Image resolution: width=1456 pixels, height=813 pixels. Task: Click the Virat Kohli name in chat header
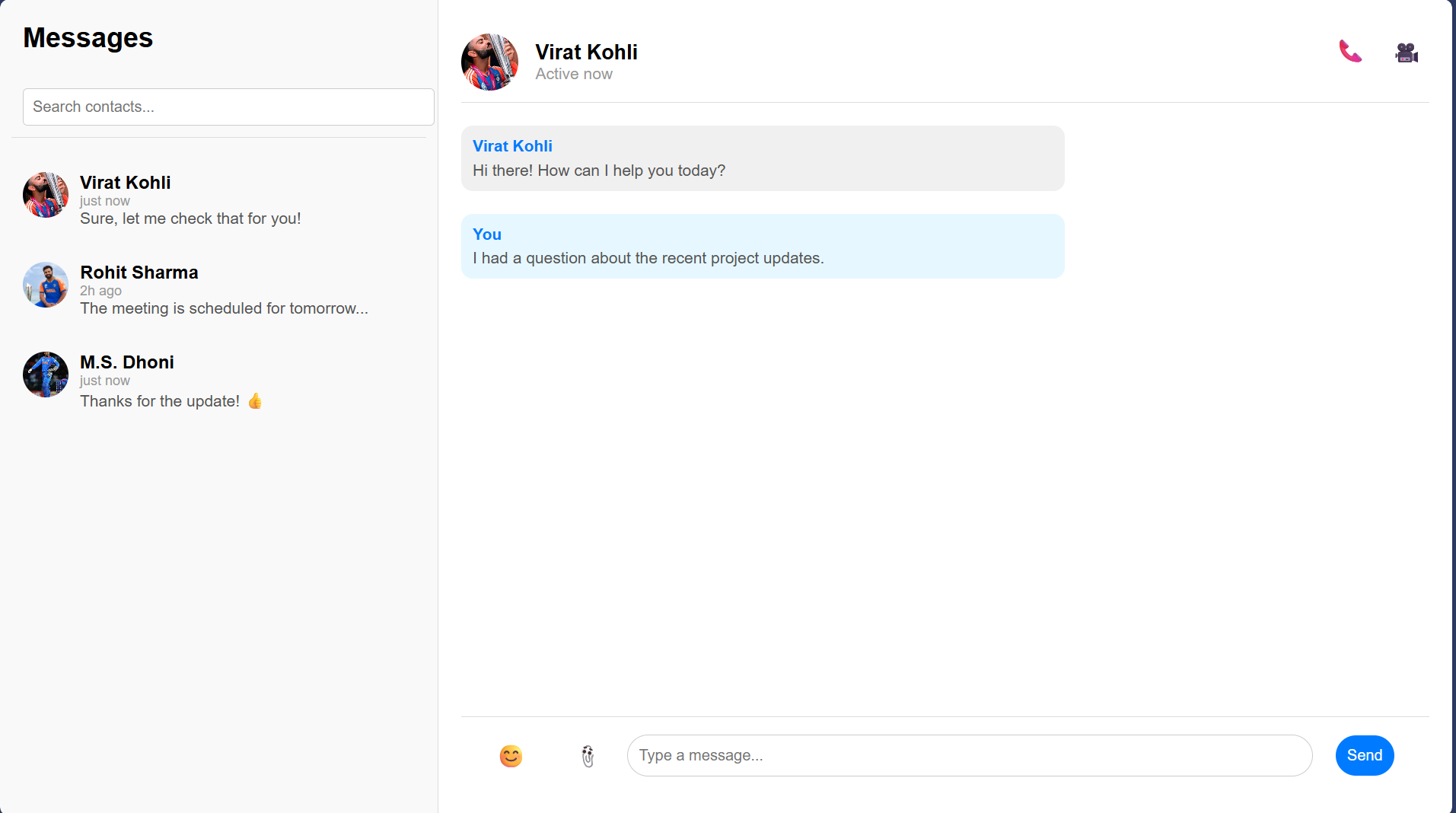pyautogui.click(x=586, y=52)
